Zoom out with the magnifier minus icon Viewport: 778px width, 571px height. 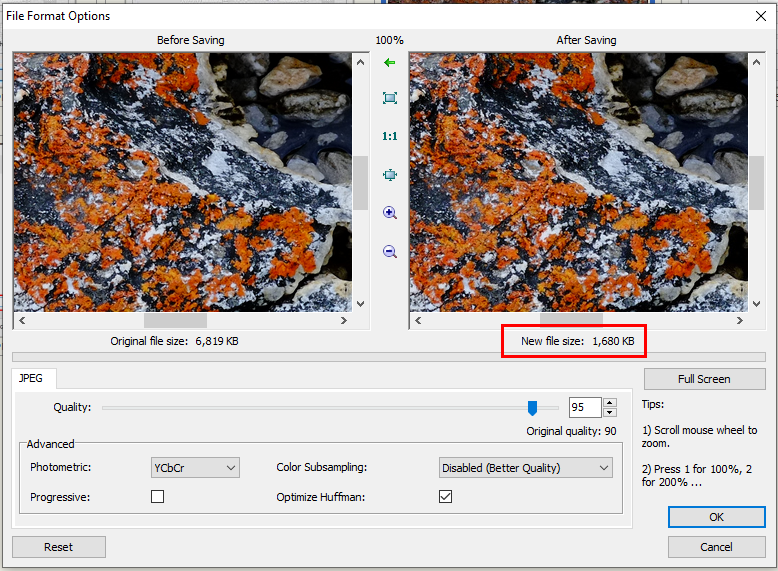389,252
